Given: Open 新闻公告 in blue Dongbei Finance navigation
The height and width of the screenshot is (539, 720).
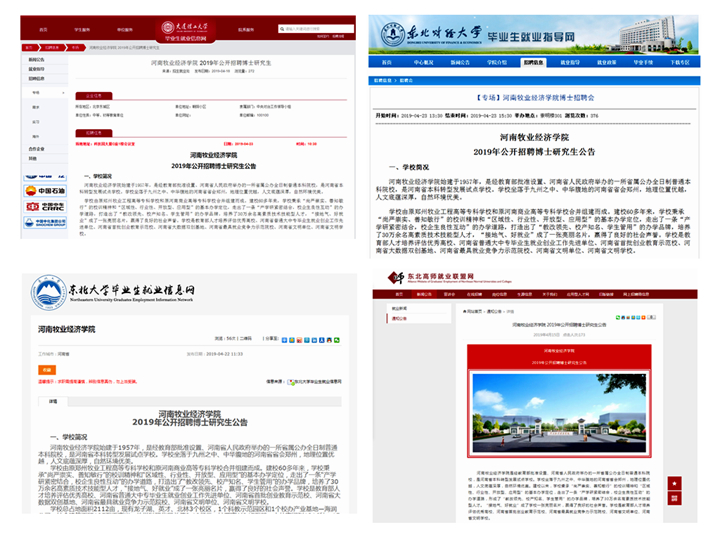Looking at the screenshot, I should pyautogui.click(x=460, y=62).
